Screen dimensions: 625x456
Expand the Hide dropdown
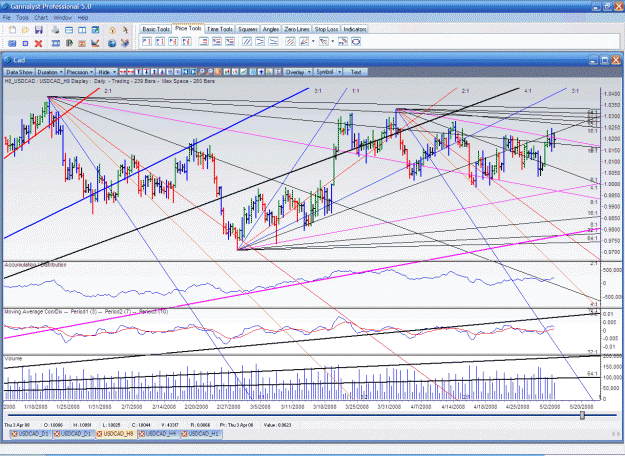106,72
